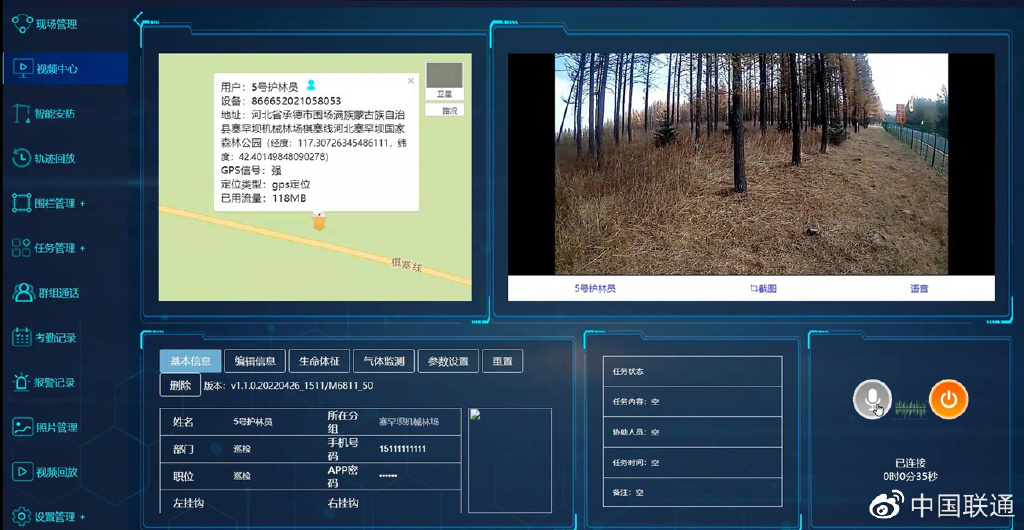Expand the 围栏管理 plus sign

tap(82, 204)
